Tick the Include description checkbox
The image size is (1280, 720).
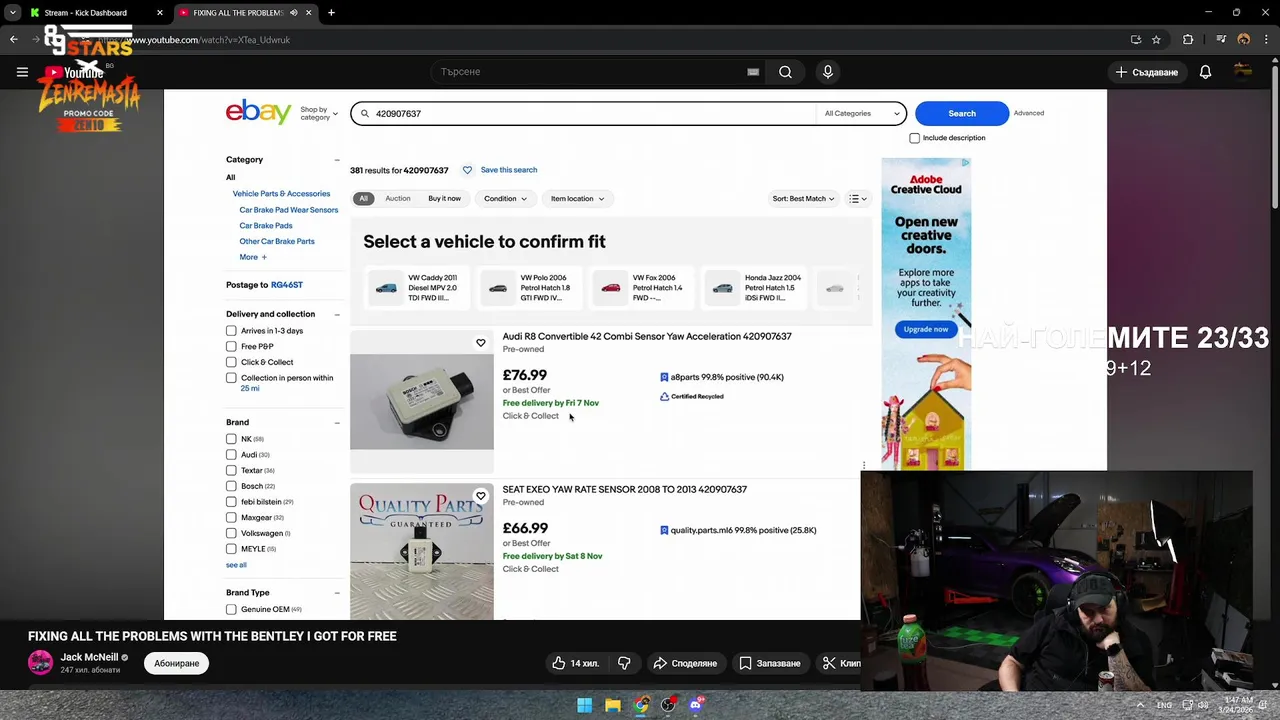[914, 138]
